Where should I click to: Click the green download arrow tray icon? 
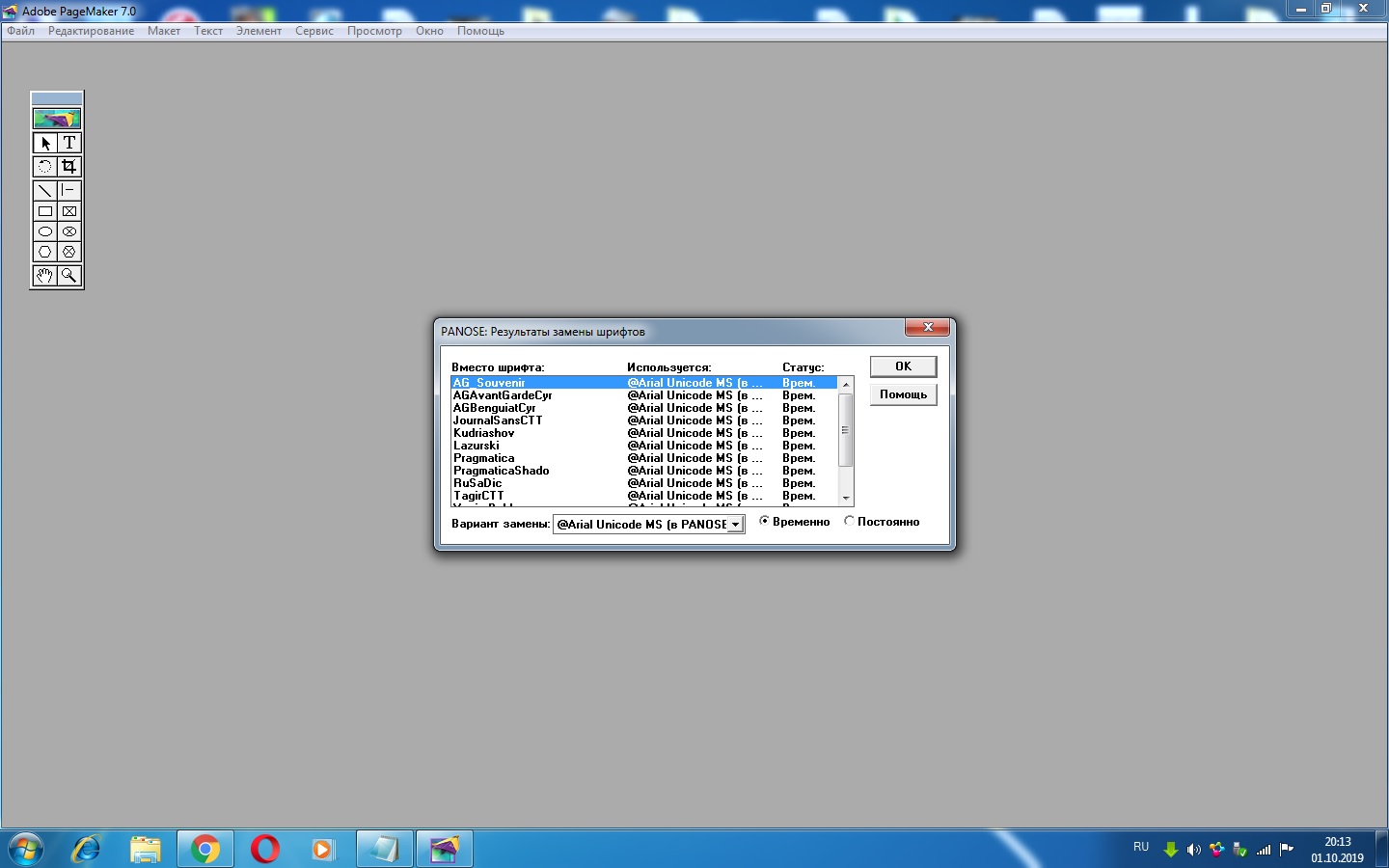[1171, 850]
